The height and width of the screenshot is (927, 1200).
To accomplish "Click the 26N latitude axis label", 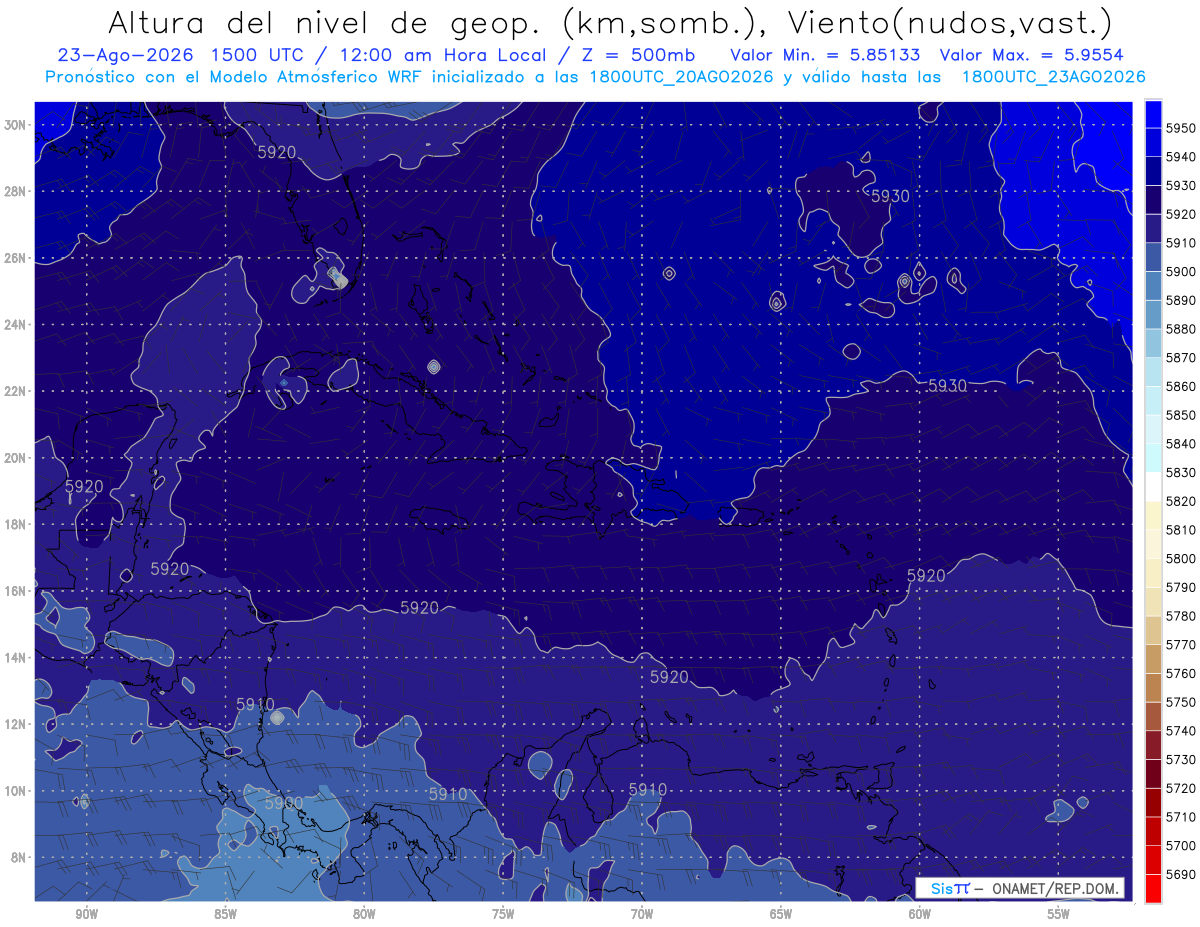I will (14, 258).
